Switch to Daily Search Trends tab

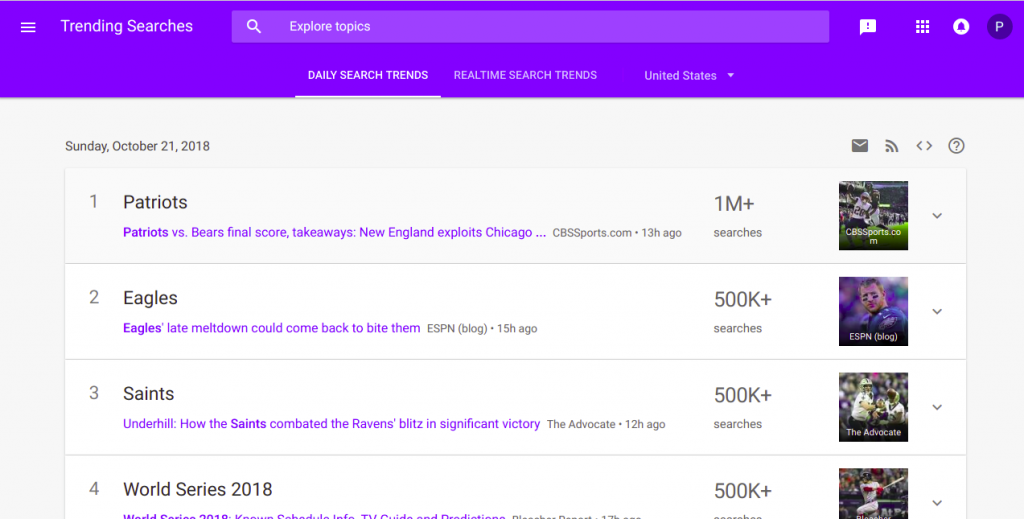pos(368,75)
